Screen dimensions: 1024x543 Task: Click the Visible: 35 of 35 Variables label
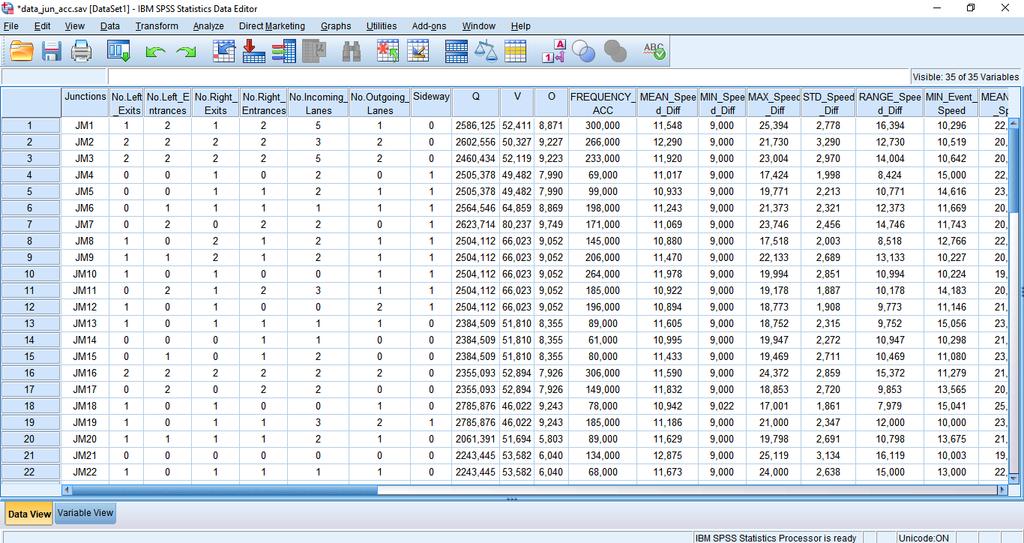tap(965, 76)
